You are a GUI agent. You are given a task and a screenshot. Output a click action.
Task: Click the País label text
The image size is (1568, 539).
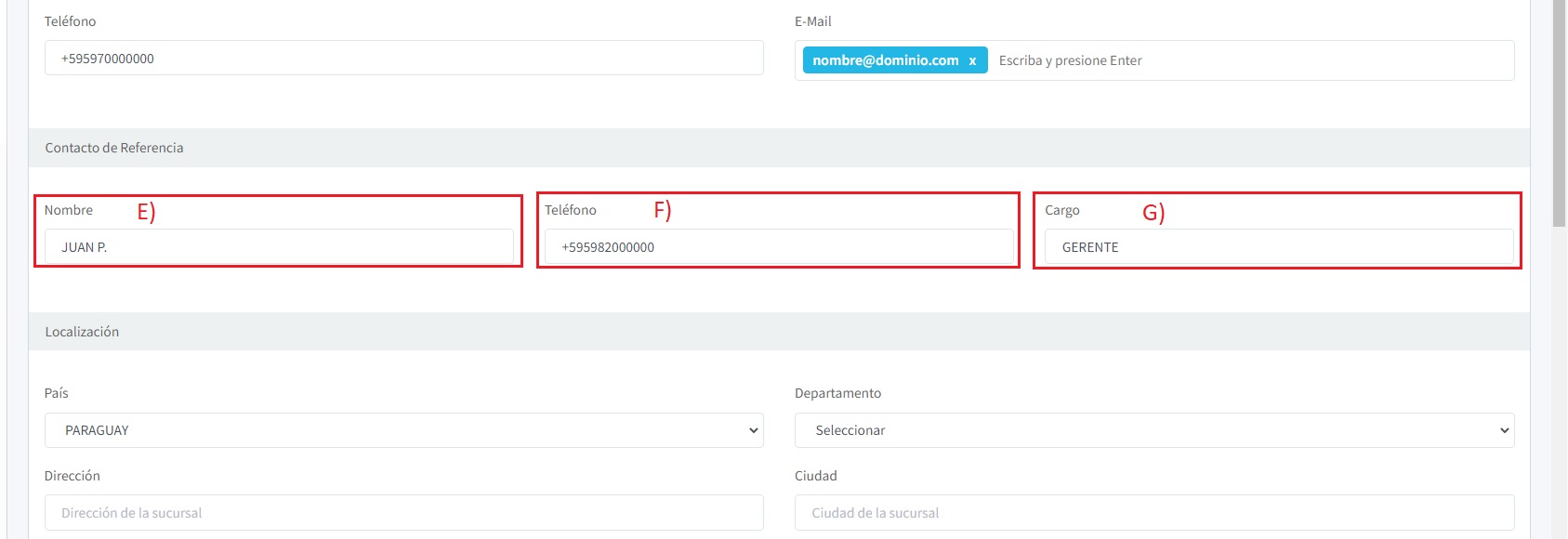click(56, 393)
